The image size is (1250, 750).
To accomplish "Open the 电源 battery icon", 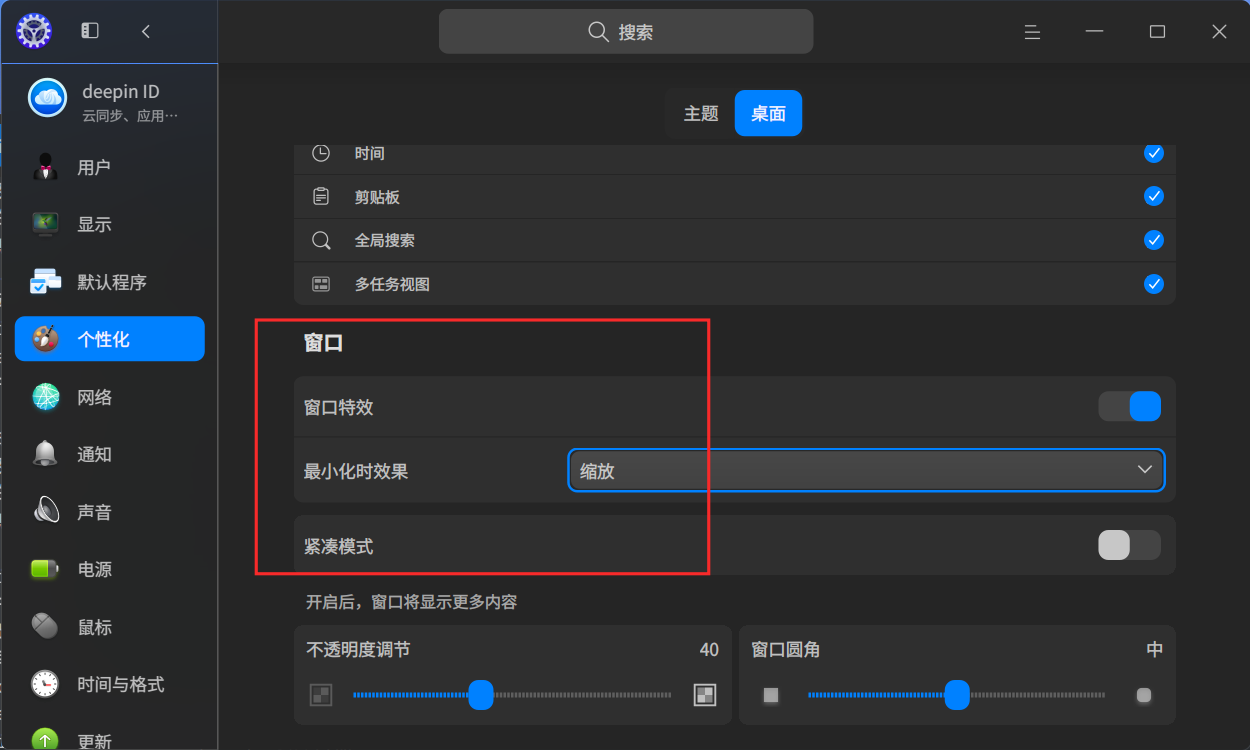I will point(45,569).
